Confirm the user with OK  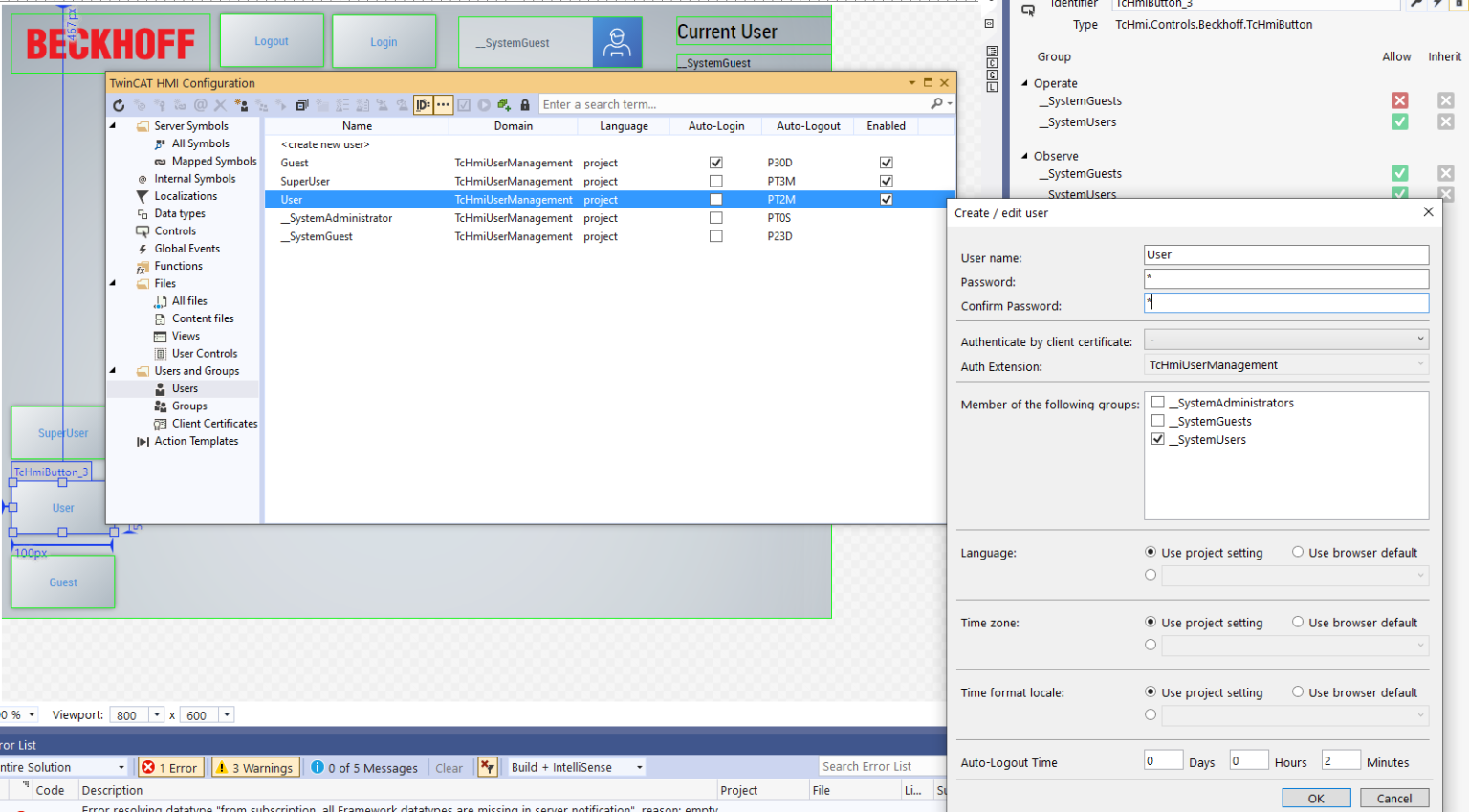pyautogui.click(x=1316, y=797)
